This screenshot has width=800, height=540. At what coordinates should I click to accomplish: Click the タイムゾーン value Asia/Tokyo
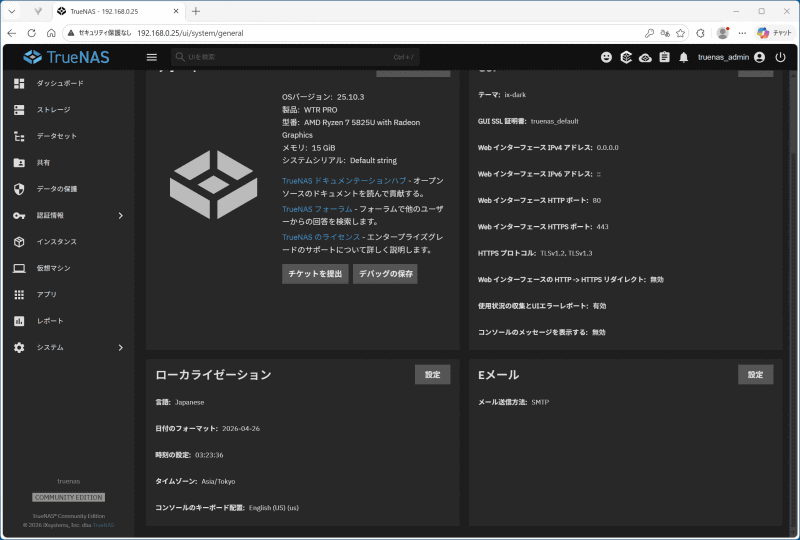click(x=218, y=481)
